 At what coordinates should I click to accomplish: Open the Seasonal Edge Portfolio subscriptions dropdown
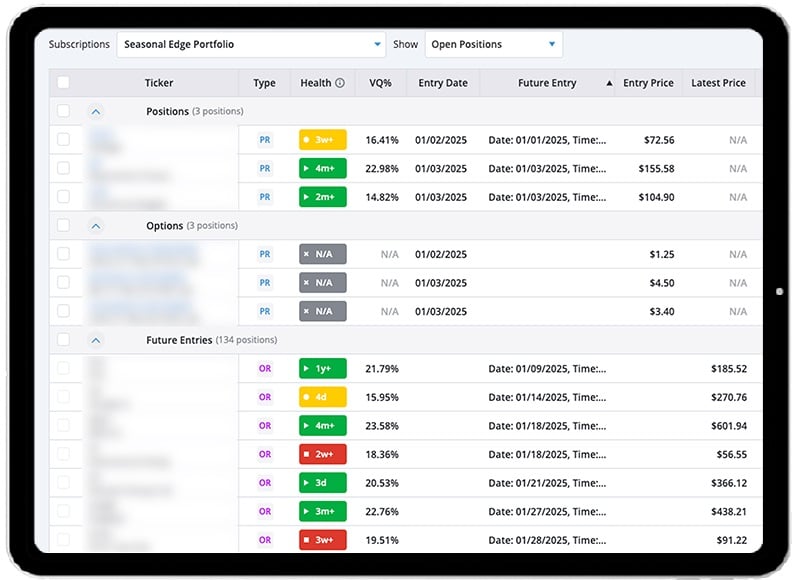click(251, 44)
